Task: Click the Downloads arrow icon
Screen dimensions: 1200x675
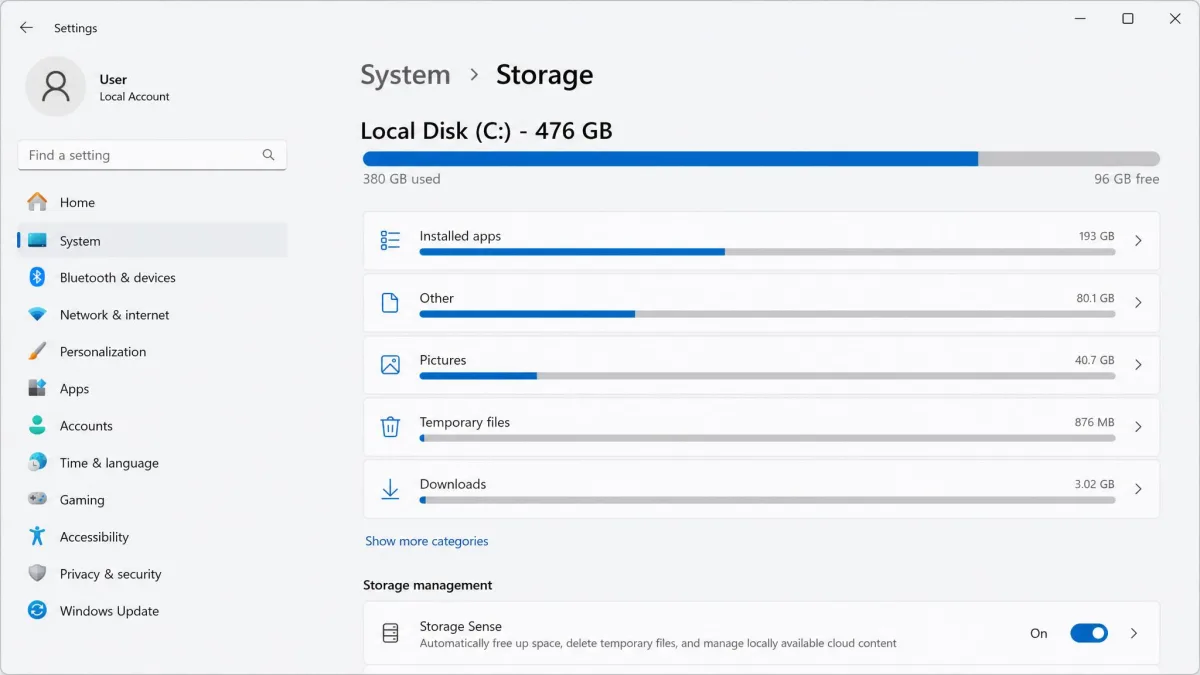Action: [390, 489]
